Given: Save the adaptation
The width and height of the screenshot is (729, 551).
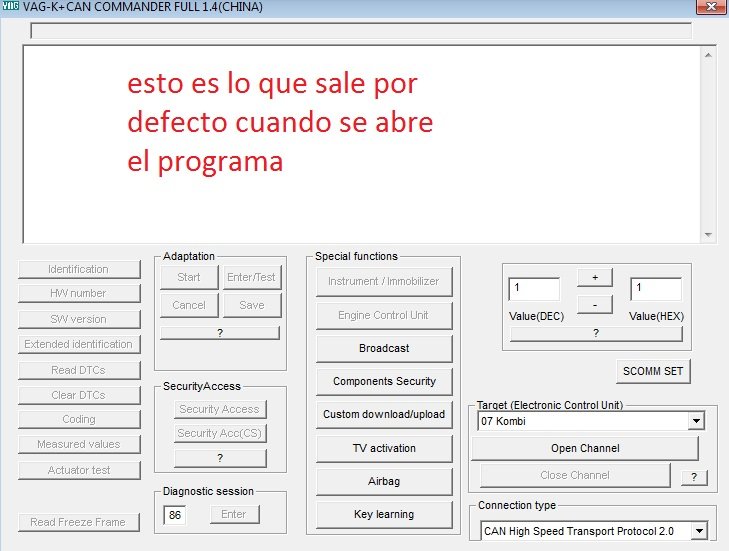Looking at the screenshot, I should pyautogui.click(x=252, y=305).
